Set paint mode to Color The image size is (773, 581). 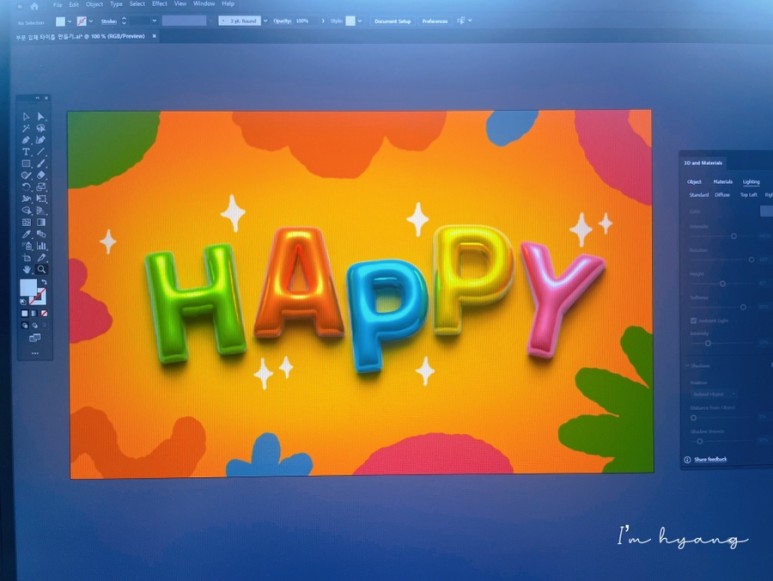[24, 313]
